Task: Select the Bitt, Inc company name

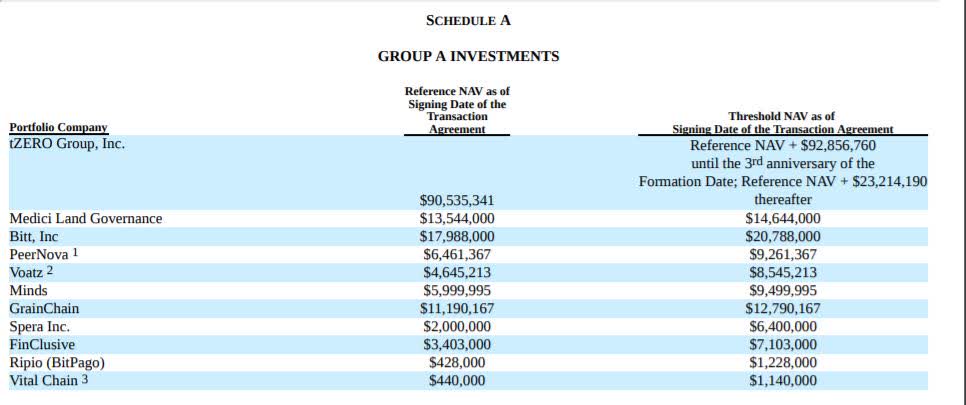Action: [34, 236]
